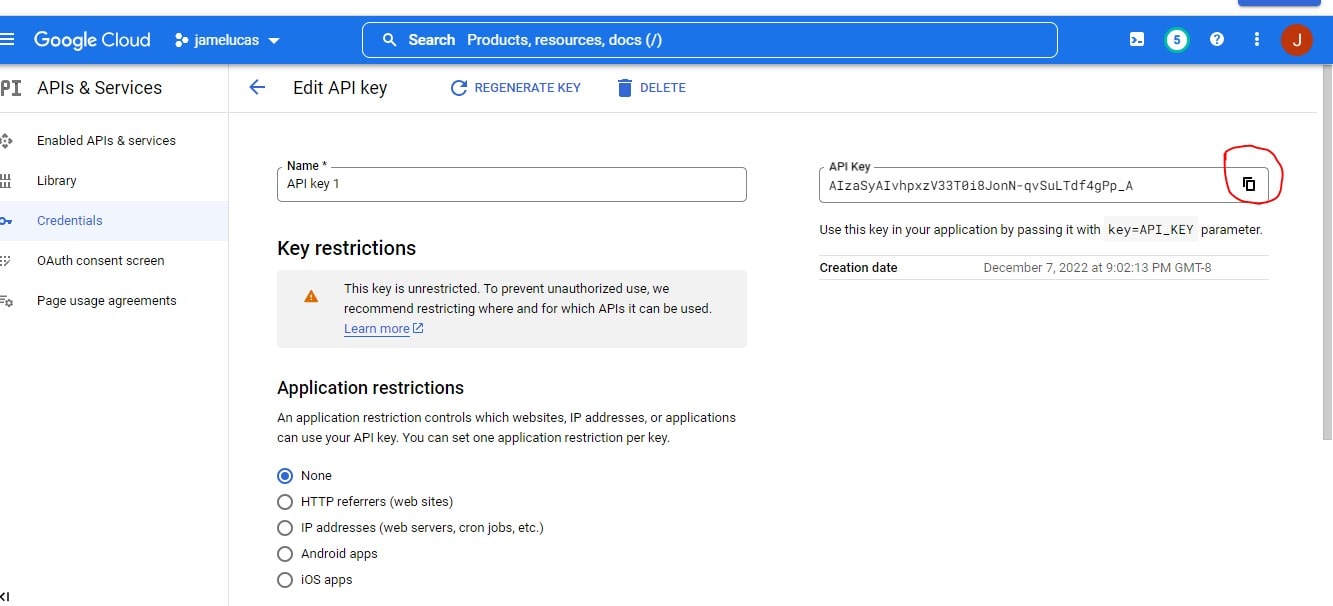The width and height of the screenshot is (1333, 606).
Task: Go to Enabled APIs & services
Action: pos(106,141)
